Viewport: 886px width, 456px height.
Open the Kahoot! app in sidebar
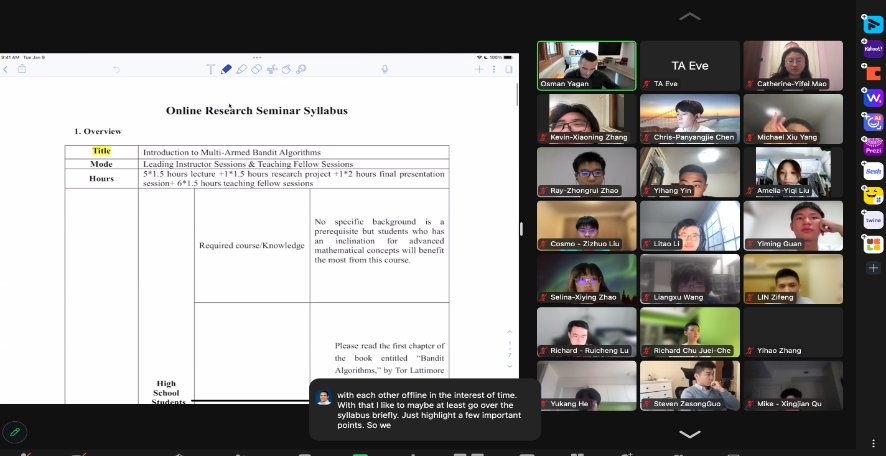[873, 48]
